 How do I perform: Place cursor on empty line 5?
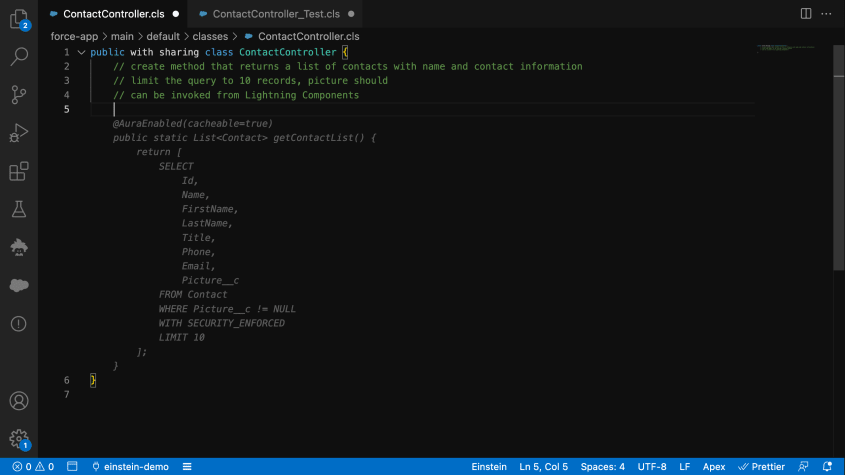pyautogui.click(x=422, y=109)
